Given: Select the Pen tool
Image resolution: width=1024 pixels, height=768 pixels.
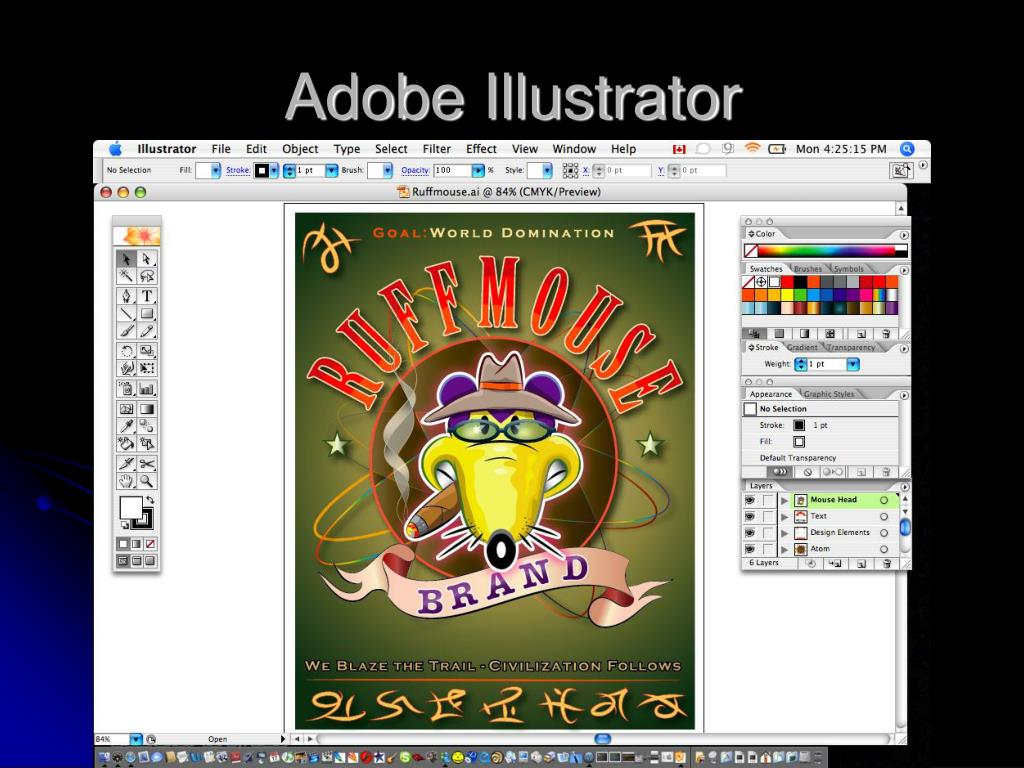Looking at the screenshot, I should [127, 296].
